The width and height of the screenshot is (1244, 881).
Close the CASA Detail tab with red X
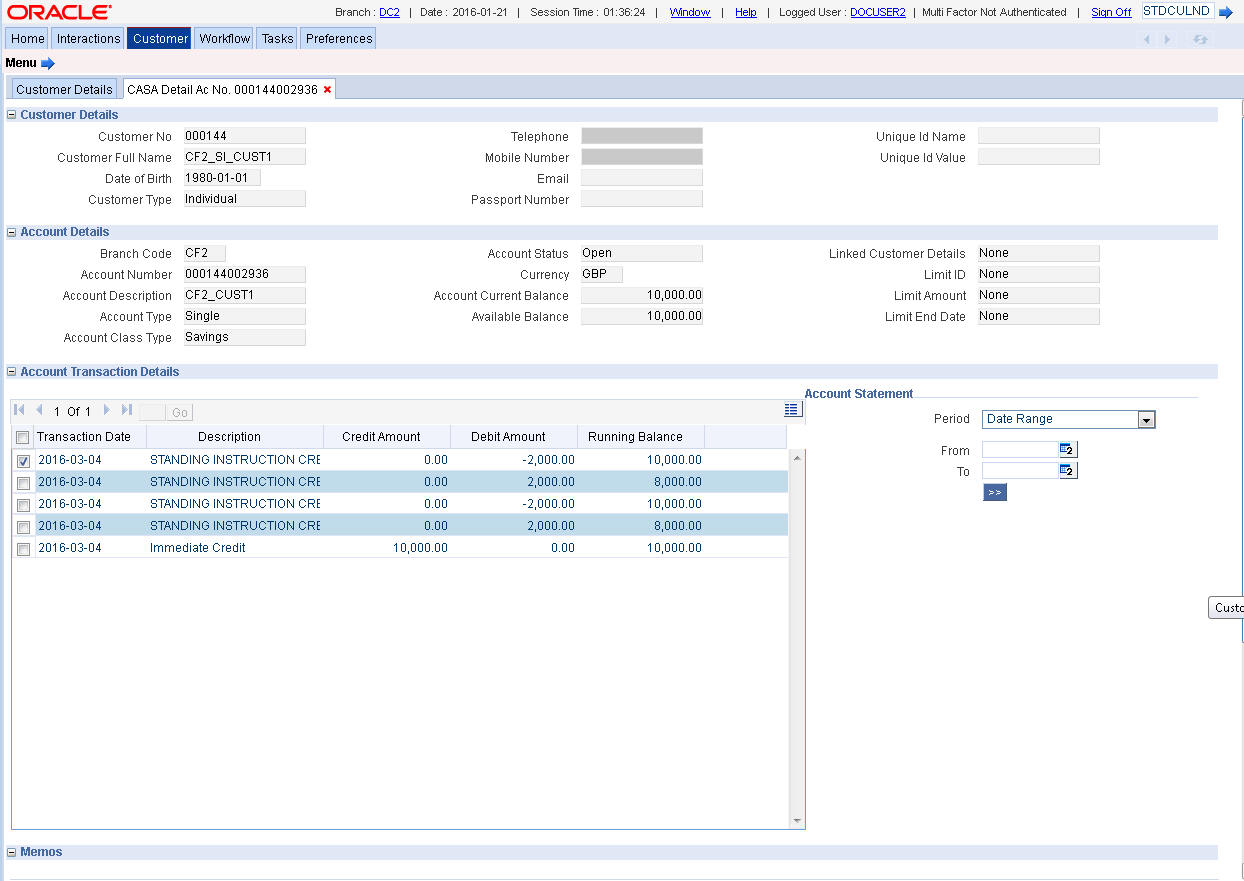(x=327, y=89)
